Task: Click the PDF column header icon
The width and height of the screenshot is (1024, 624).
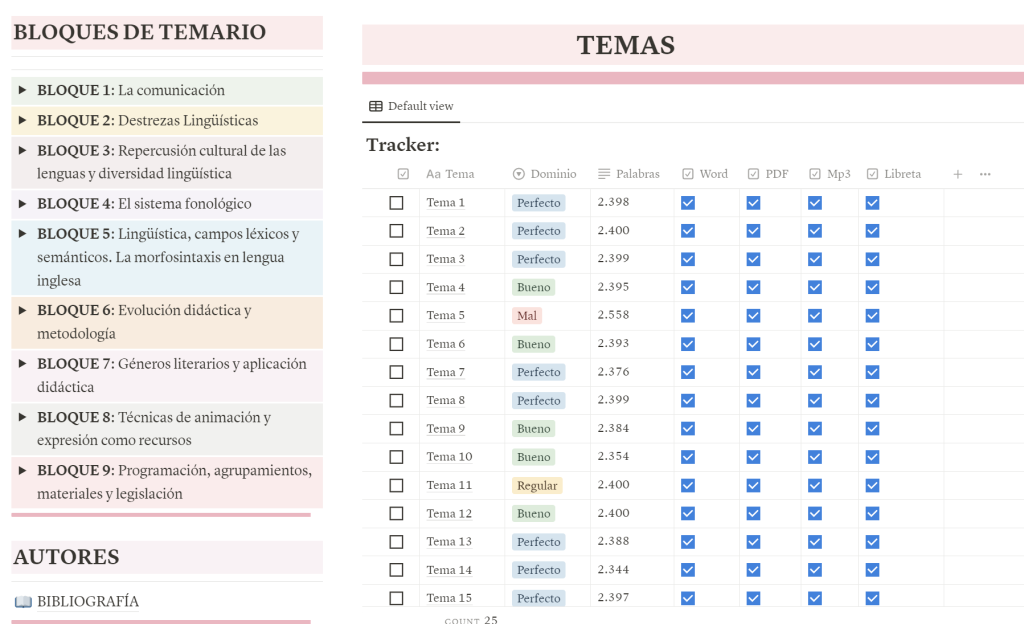Action: pos(753,174)
